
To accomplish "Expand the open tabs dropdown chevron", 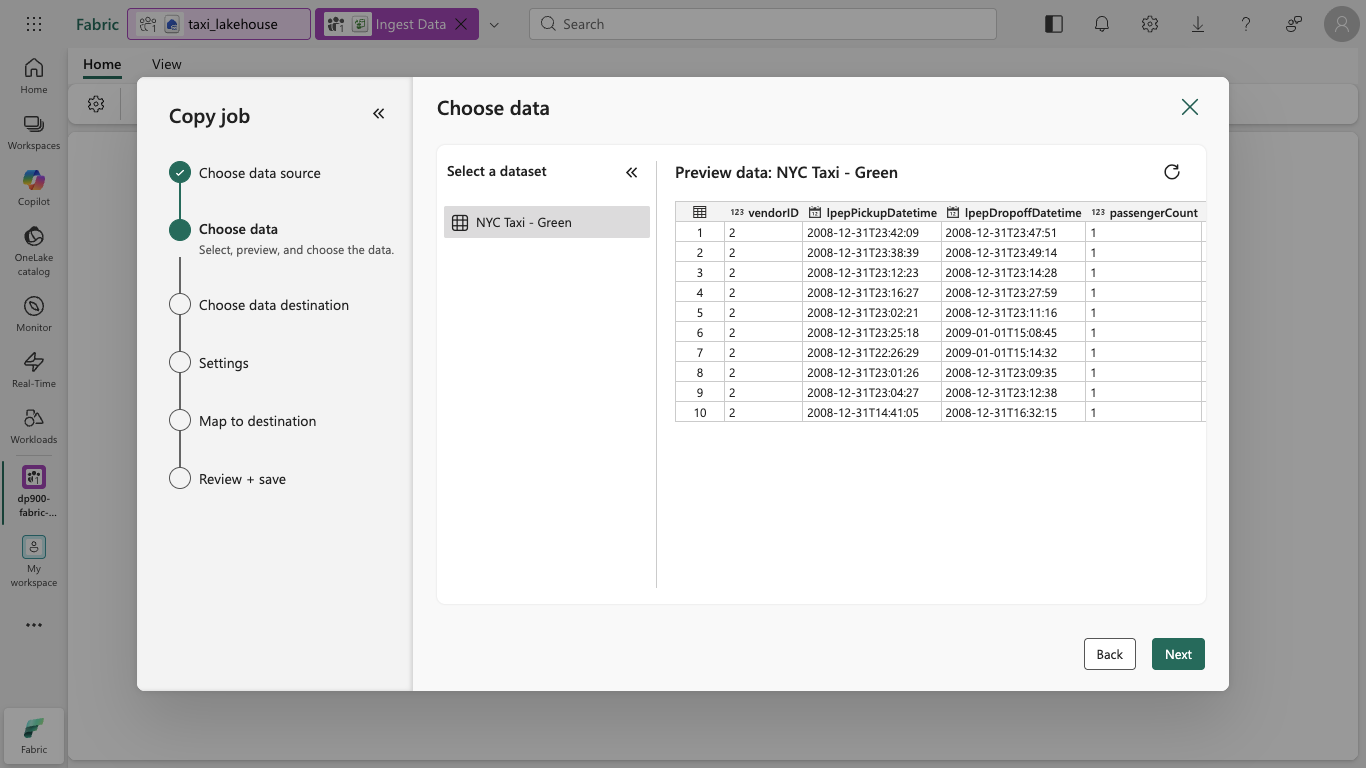I will point(494,24).
